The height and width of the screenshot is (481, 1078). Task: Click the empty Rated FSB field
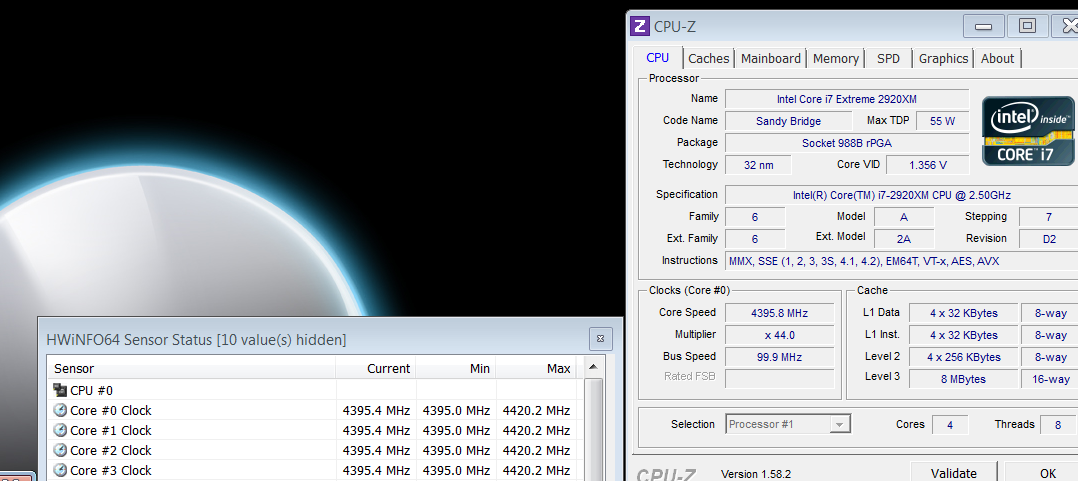coord(780,379)
